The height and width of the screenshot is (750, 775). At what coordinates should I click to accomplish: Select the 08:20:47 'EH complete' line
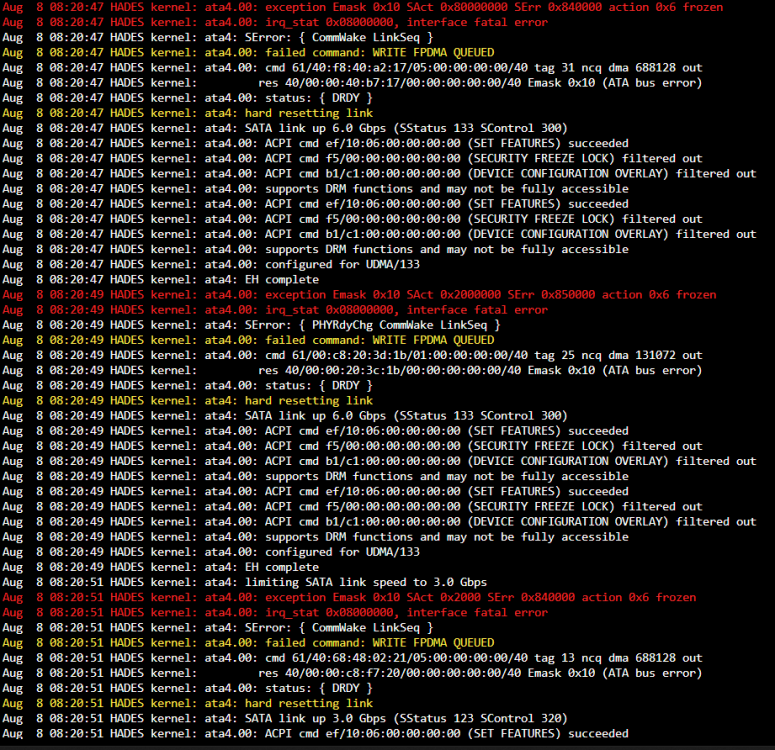click(x=161, y=279)
